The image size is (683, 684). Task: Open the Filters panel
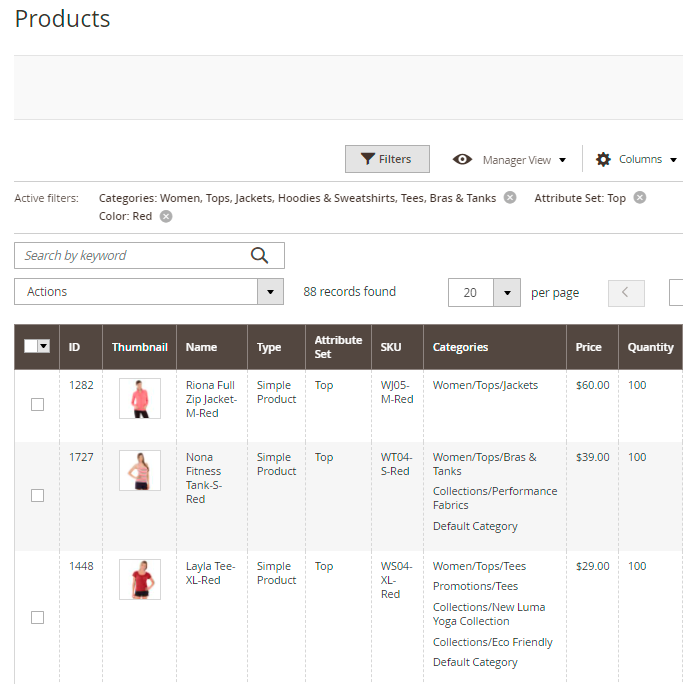point(387,159)
